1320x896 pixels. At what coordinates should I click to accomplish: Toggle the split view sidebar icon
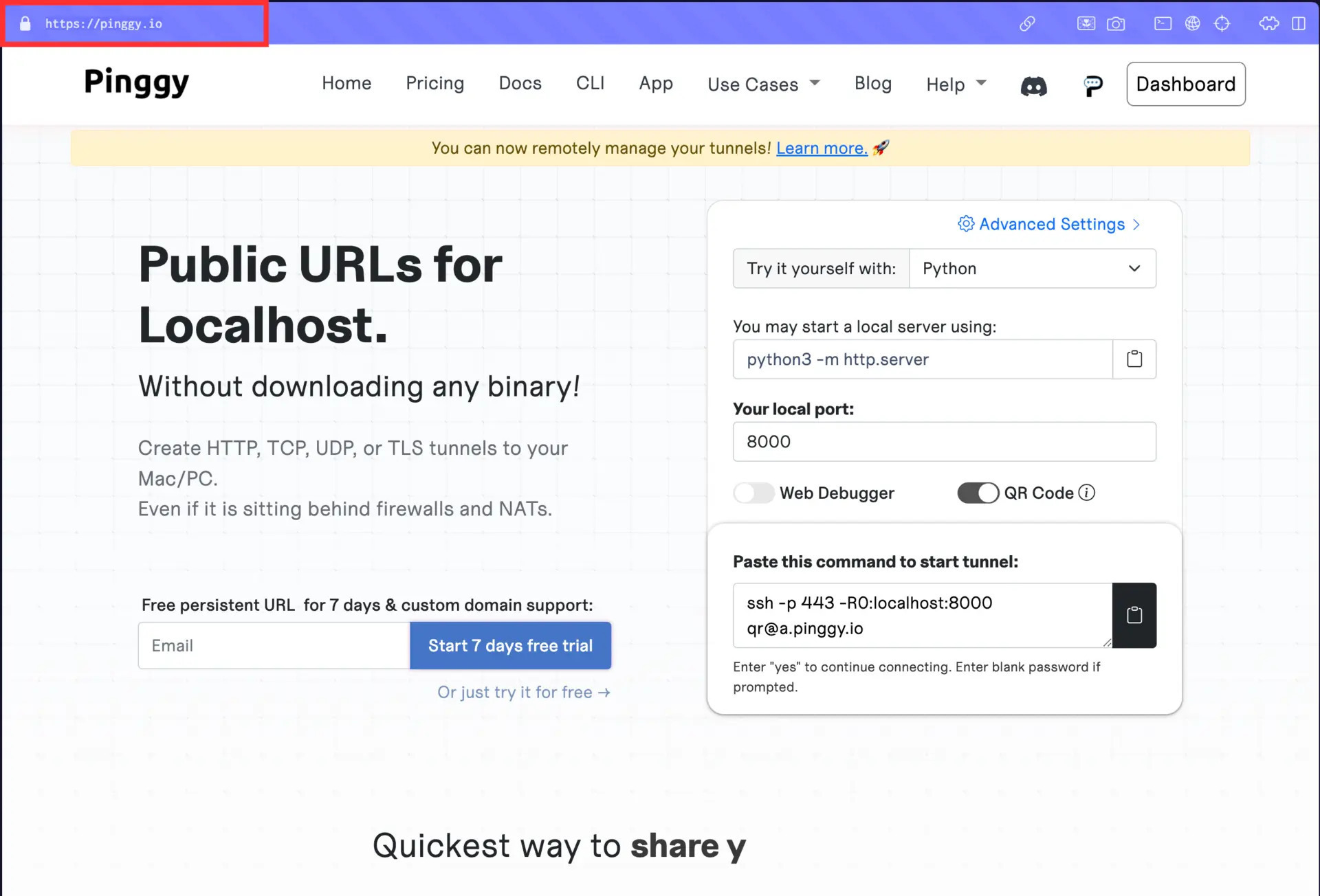pos(1299,23)
